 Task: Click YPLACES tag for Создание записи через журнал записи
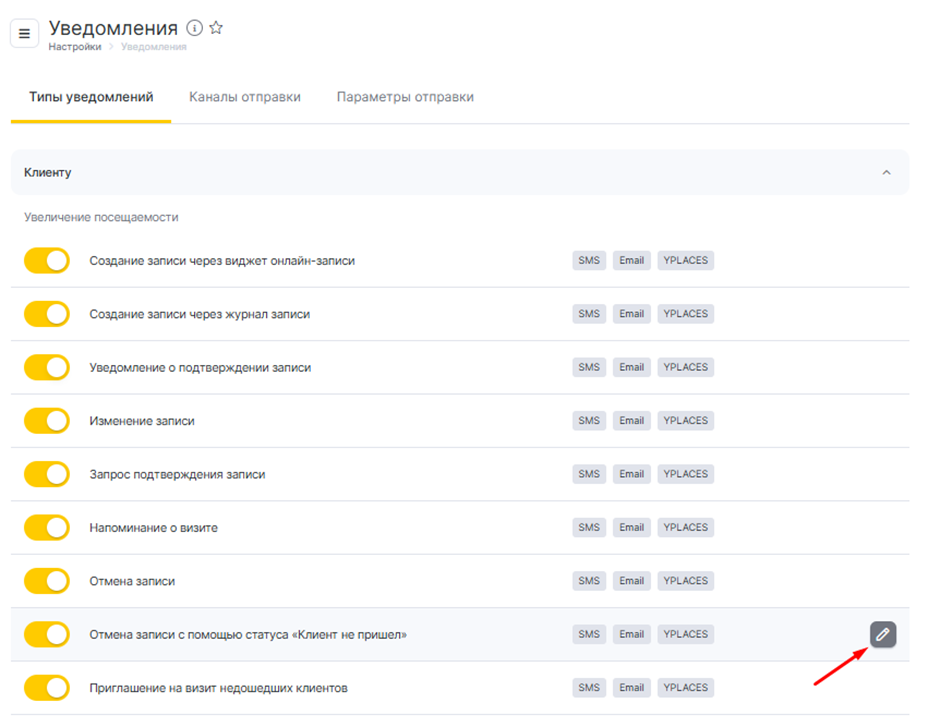tap(685, 314)
